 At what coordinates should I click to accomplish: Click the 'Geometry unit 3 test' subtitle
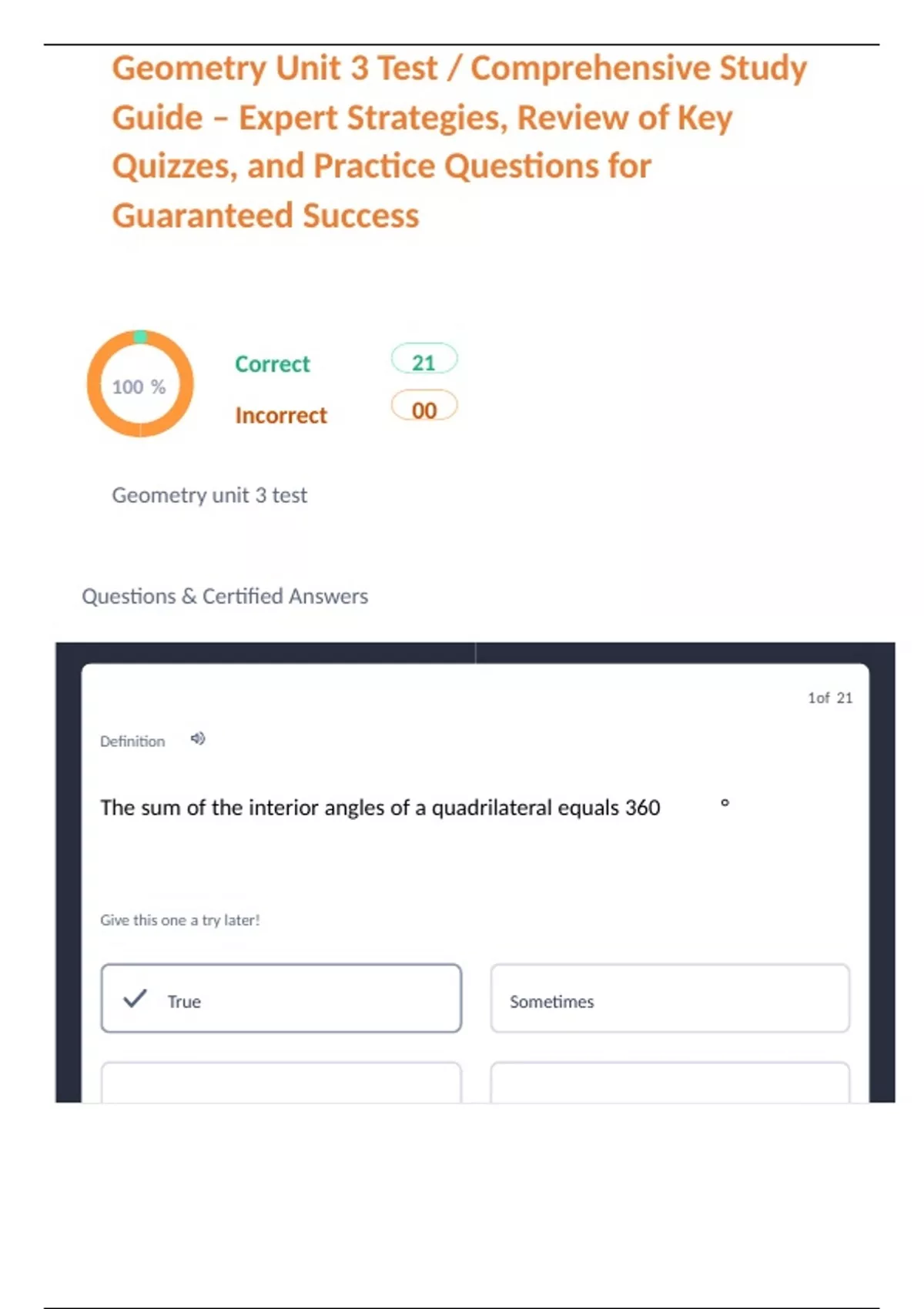coord(209,495)
